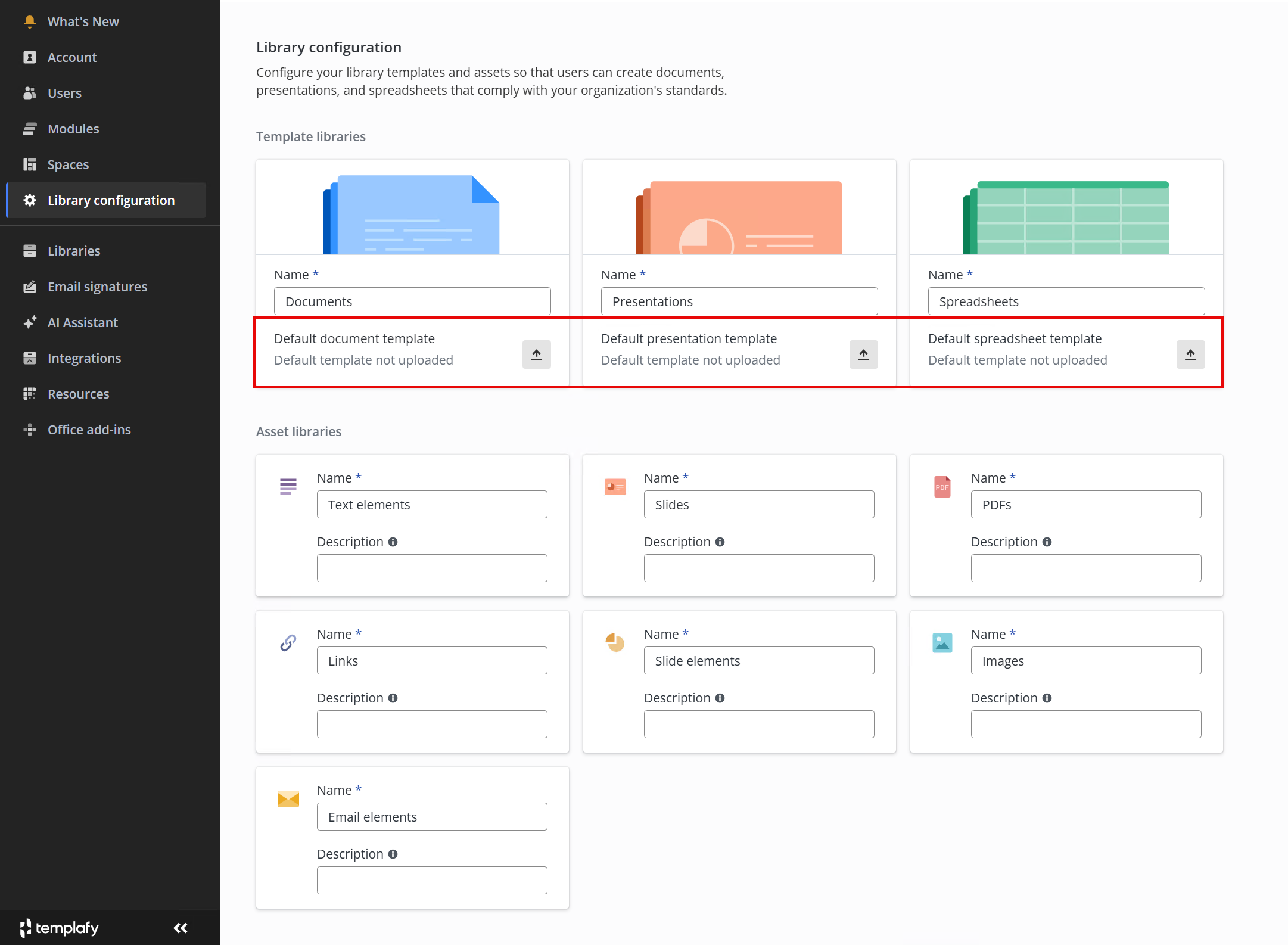1288x945 pixels.
Task: Upload default presentation template
Action: (863, 355)
